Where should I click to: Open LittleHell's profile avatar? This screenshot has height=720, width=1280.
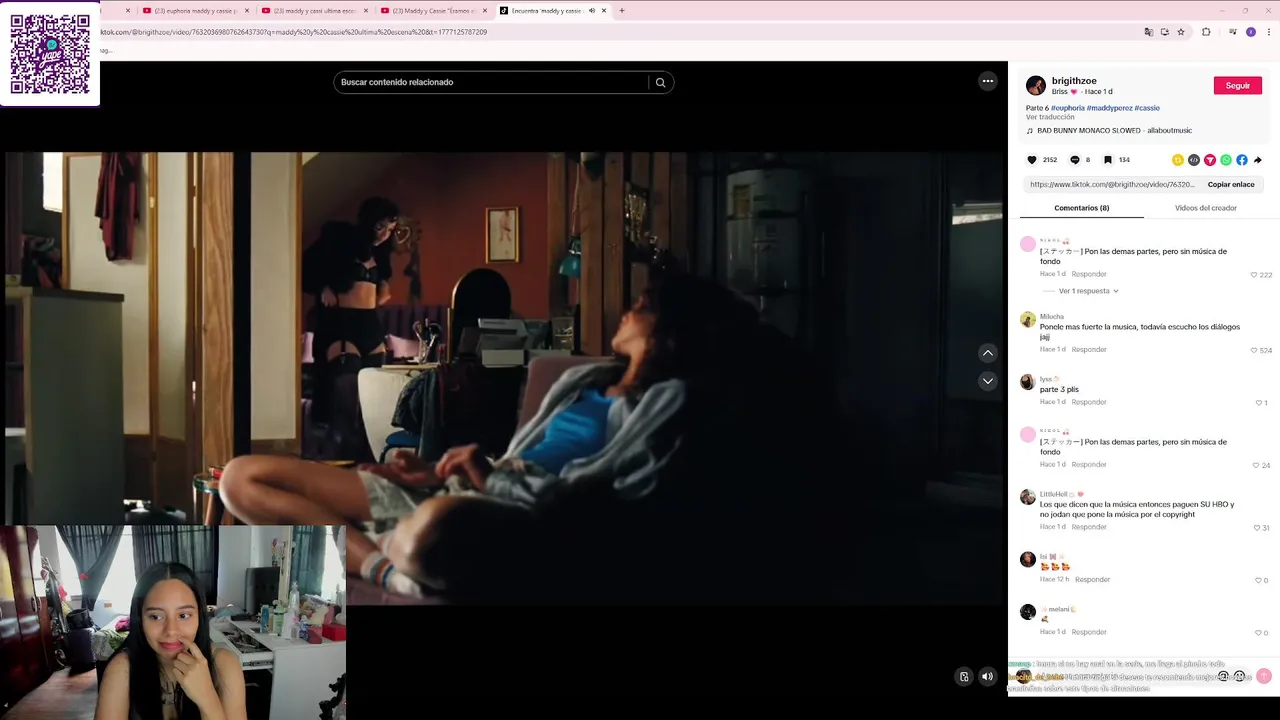1027,497
